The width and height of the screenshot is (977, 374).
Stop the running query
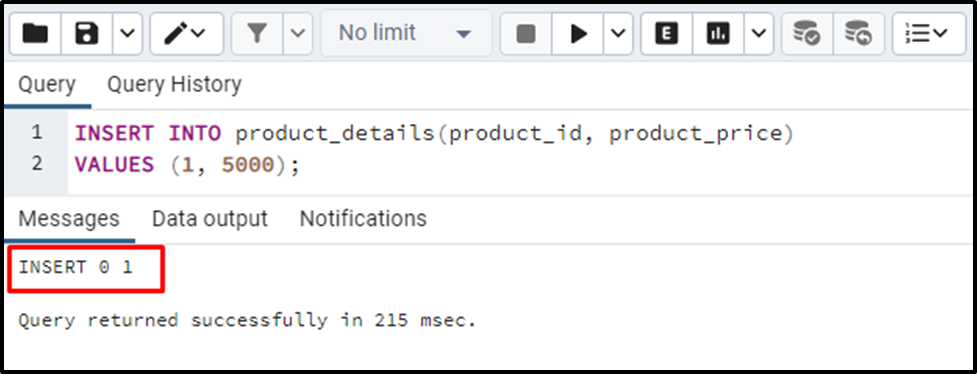point(527,34)
